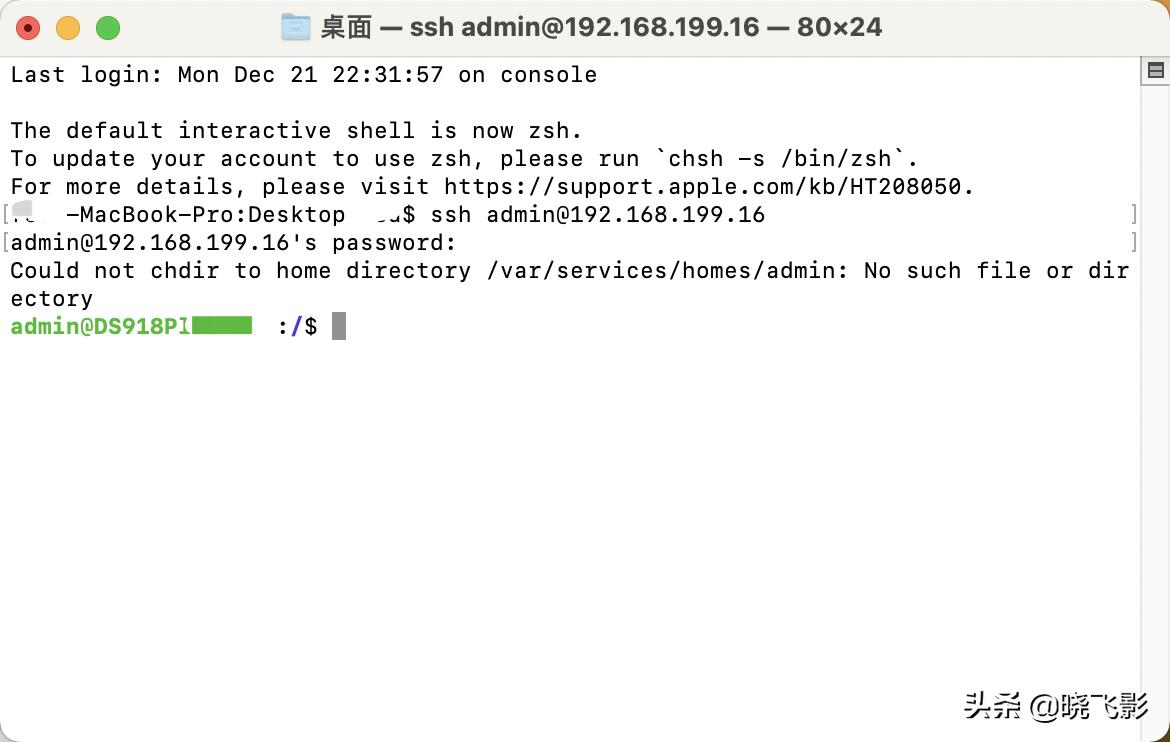Click the left mark bracket beside ssh command line

(x=6, y=214)
